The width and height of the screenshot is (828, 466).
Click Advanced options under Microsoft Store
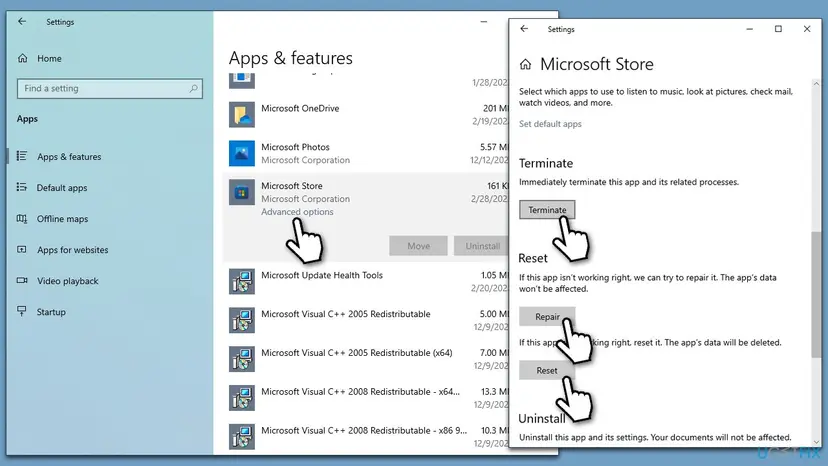pyautogui.click(x=297, y=212)
